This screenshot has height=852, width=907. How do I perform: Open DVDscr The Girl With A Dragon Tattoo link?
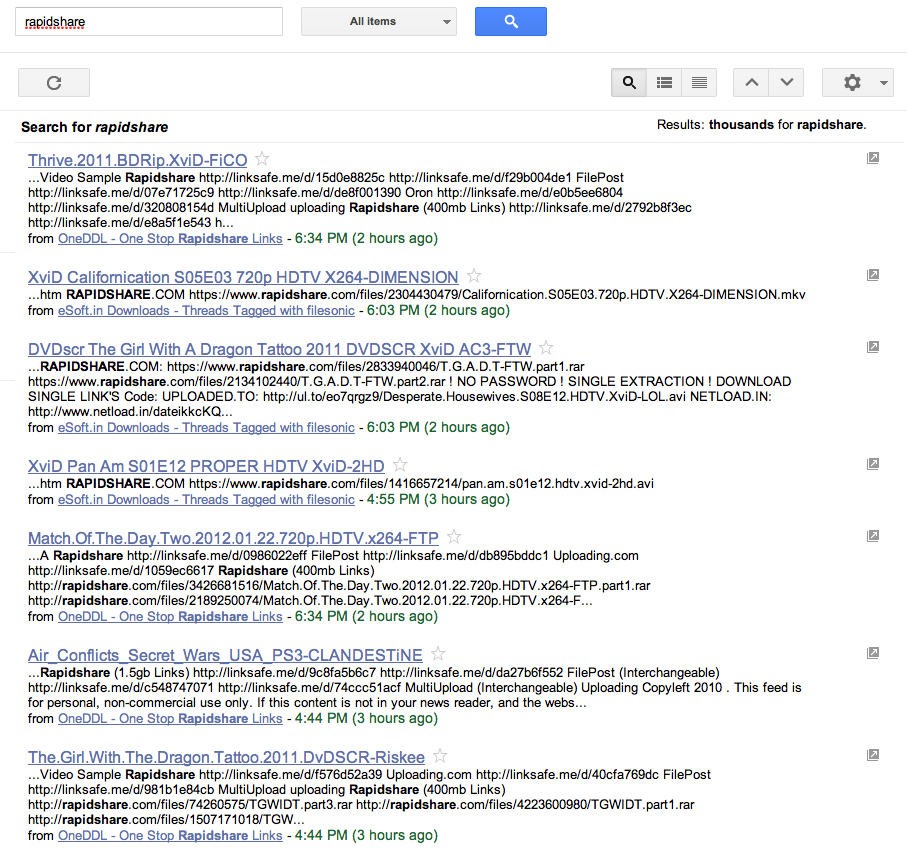(279, 349)
